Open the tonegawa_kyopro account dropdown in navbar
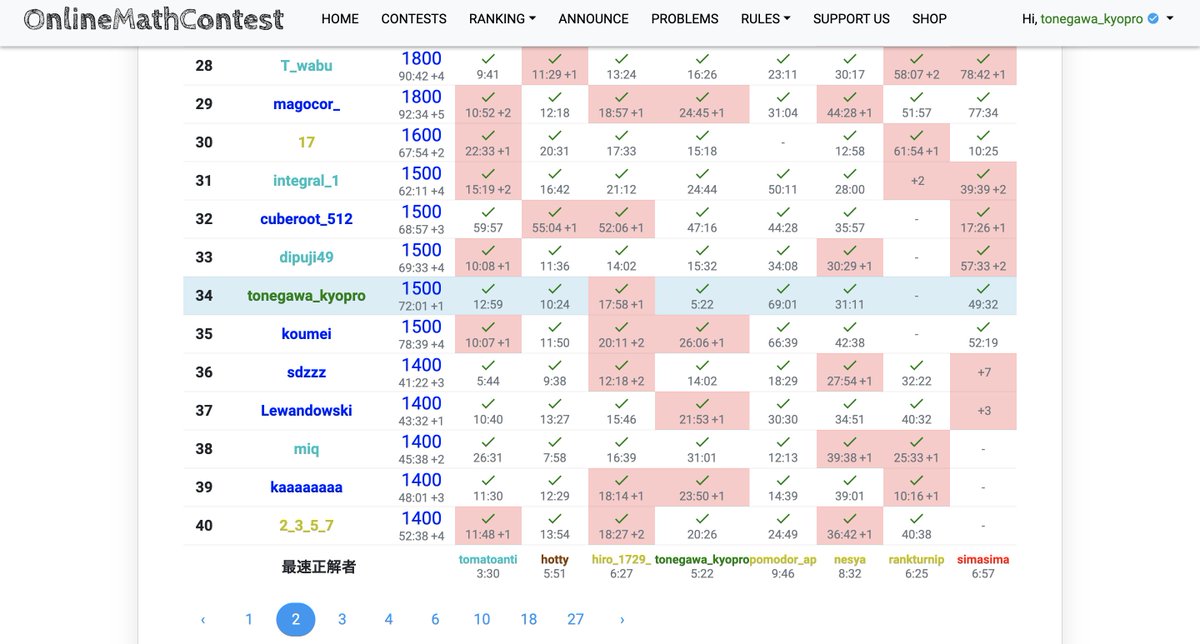 click(x=1098, y=19)
